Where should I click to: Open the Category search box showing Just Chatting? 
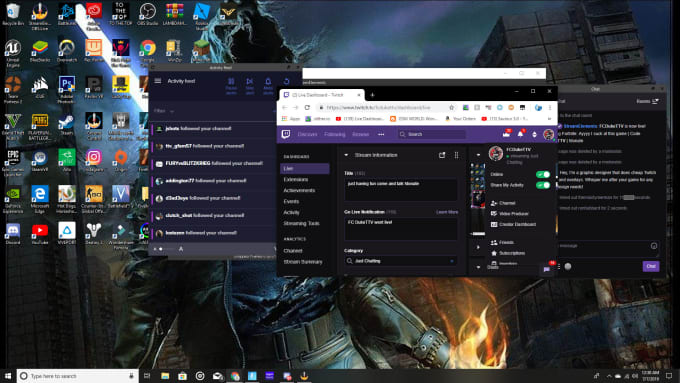(x=401, y=261)
